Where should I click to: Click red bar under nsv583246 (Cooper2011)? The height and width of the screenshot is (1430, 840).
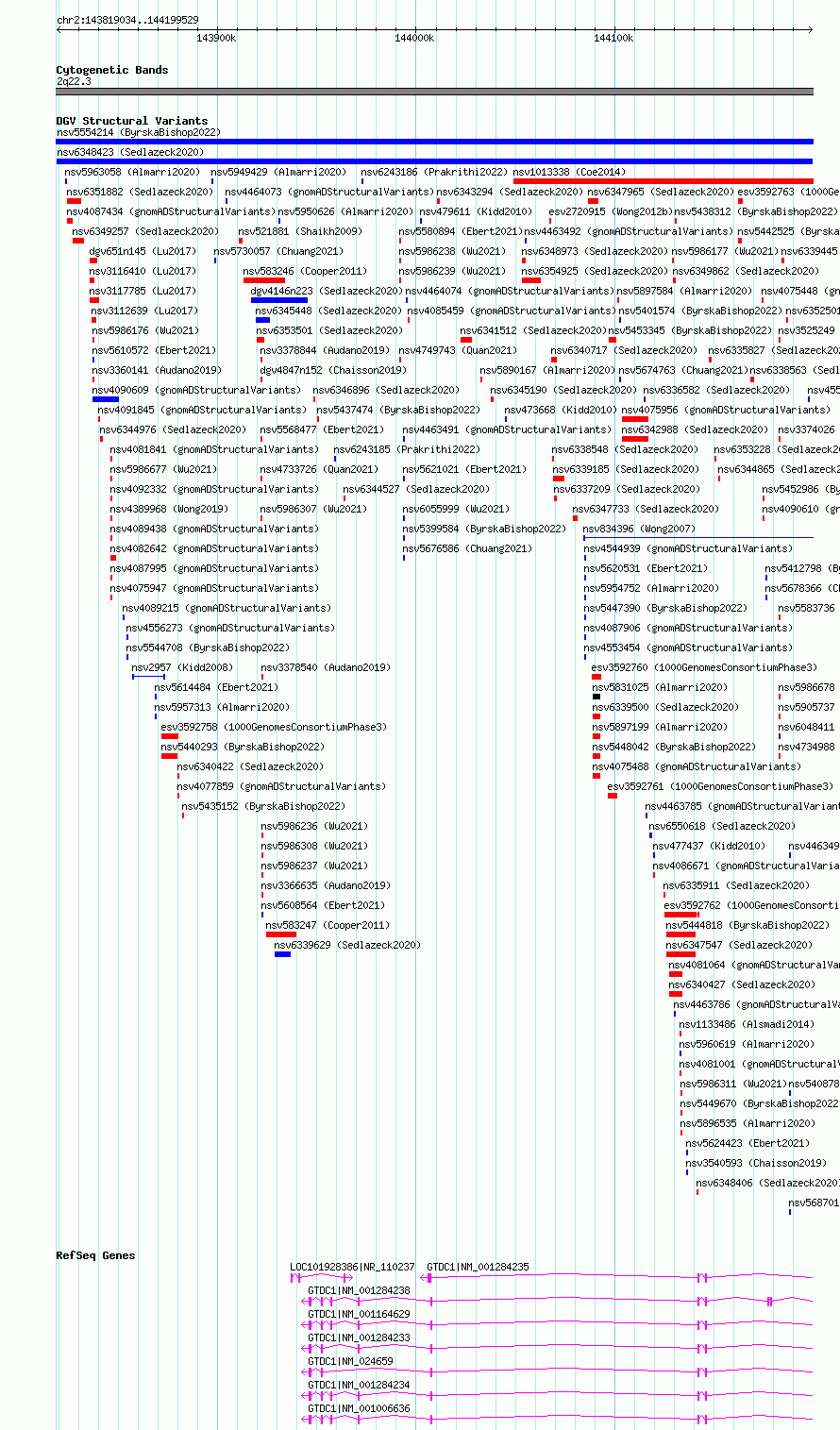pos(264,280)
